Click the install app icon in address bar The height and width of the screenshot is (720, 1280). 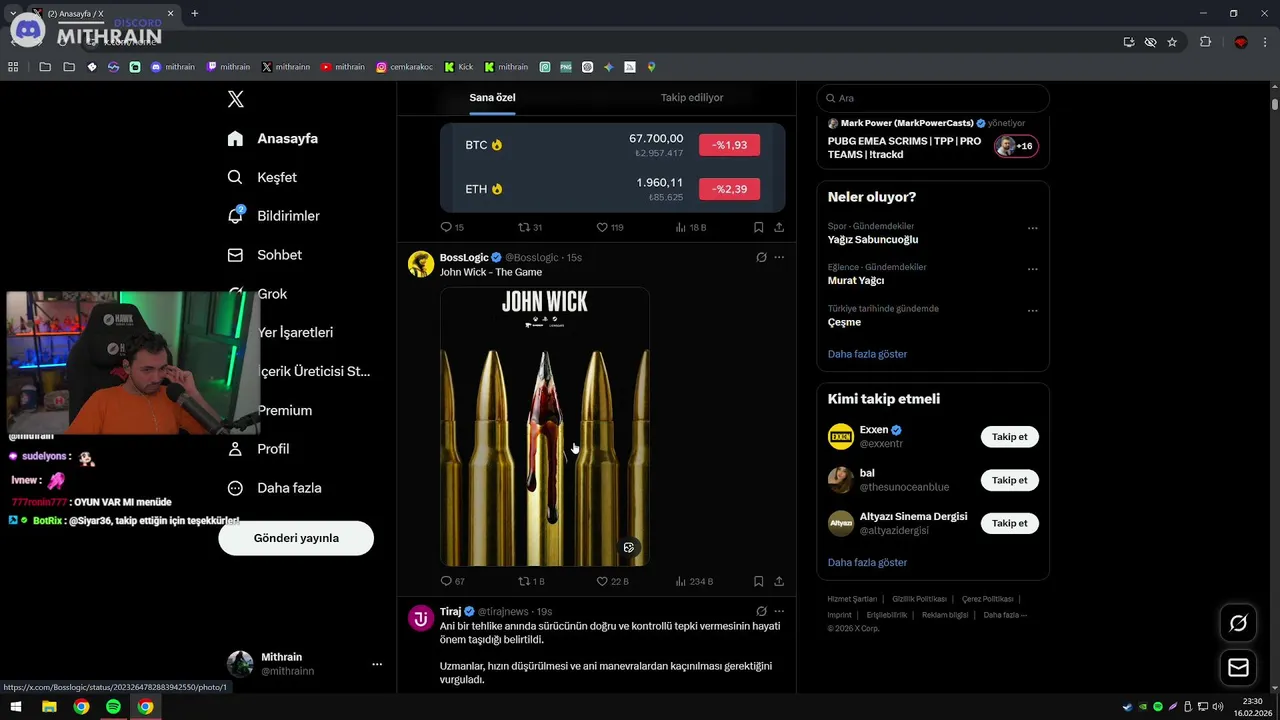tap(1129, 42)
